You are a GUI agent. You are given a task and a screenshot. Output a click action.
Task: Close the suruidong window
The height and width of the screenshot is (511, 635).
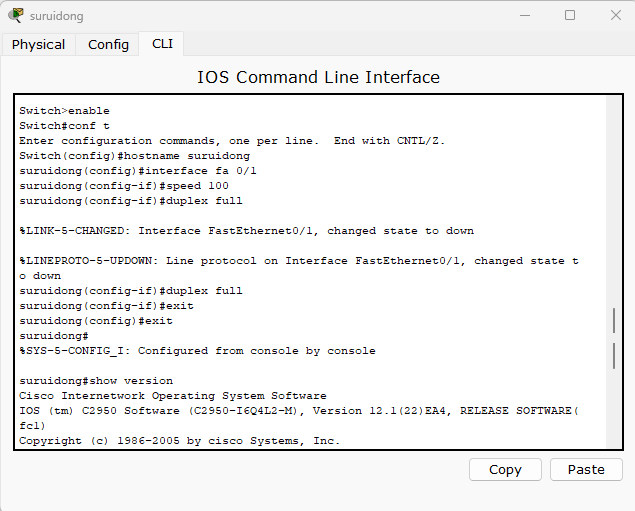click(x=616, y=16)
